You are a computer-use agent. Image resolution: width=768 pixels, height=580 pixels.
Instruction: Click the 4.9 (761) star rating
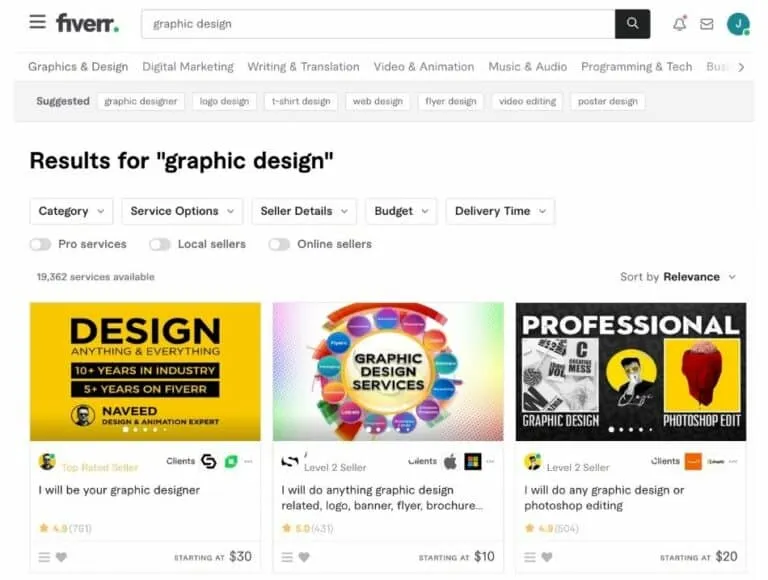(x=65, y=529)
